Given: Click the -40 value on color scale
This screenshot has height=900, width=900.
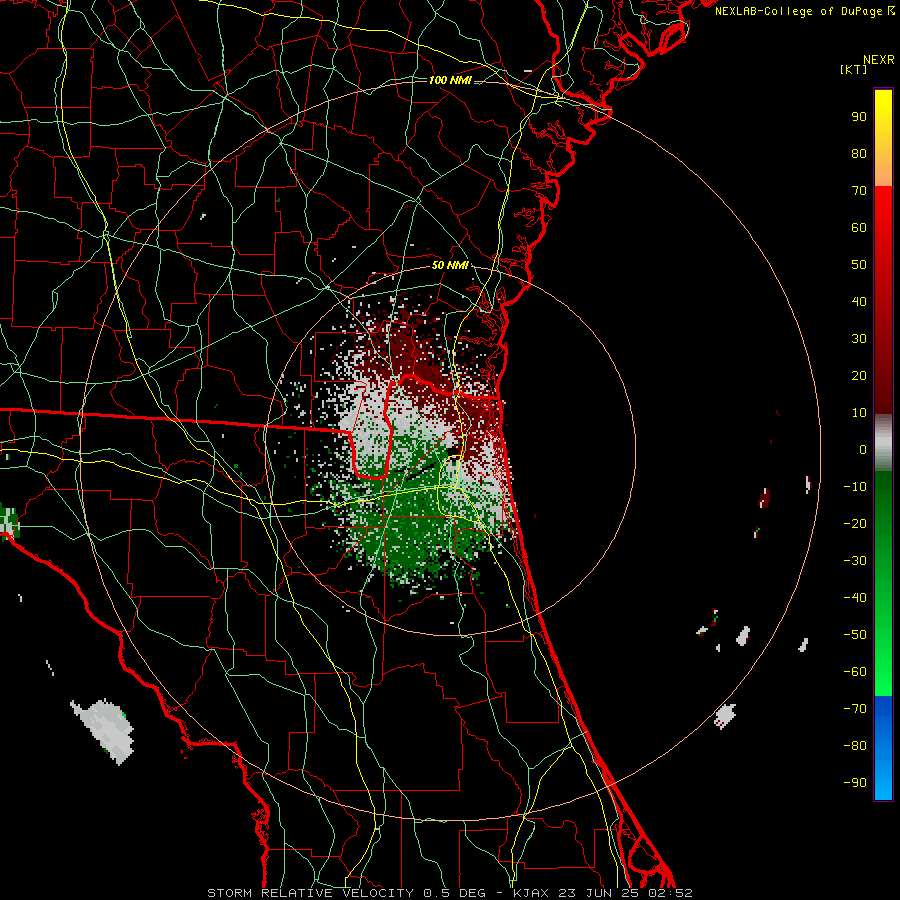Looking at the screenshot, I should (855, 598).
